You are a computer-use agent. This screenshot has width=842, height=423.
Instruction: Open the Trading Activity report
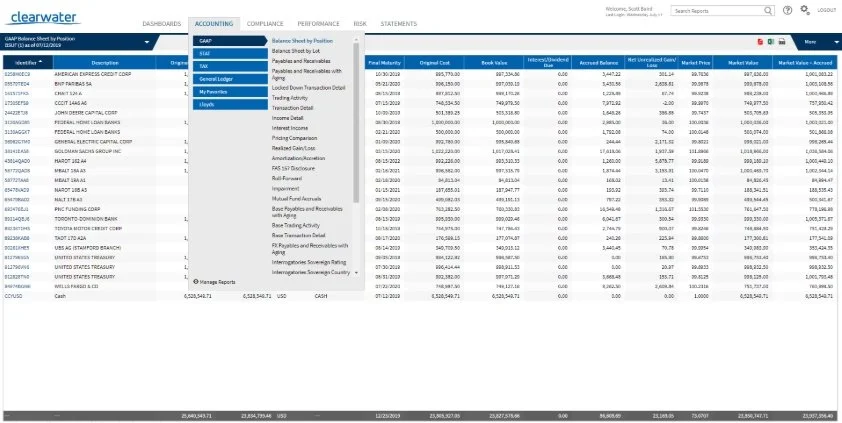pos(290,98)
